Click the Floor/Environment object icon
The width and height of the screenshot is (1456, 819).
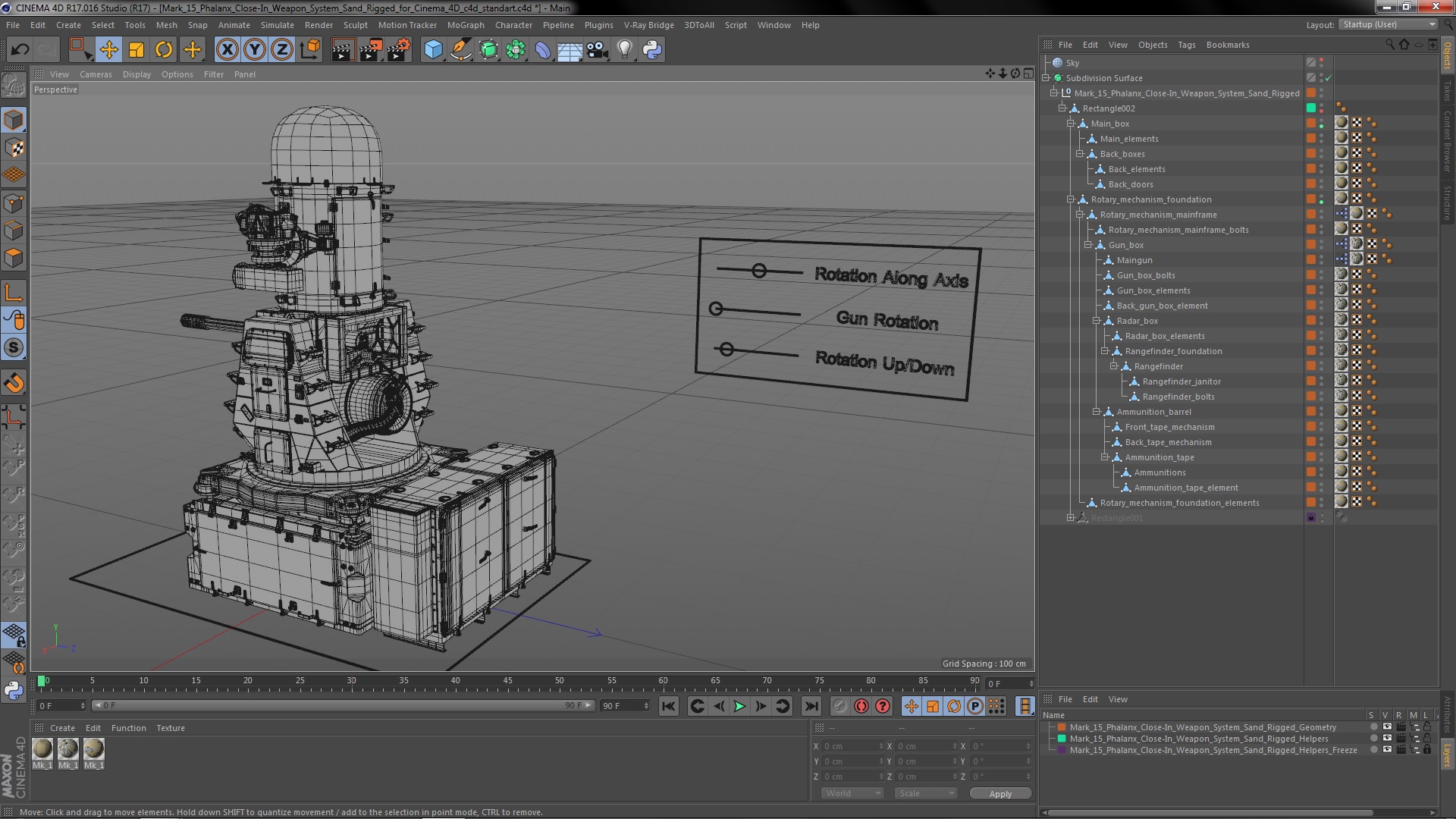point(570,50)
